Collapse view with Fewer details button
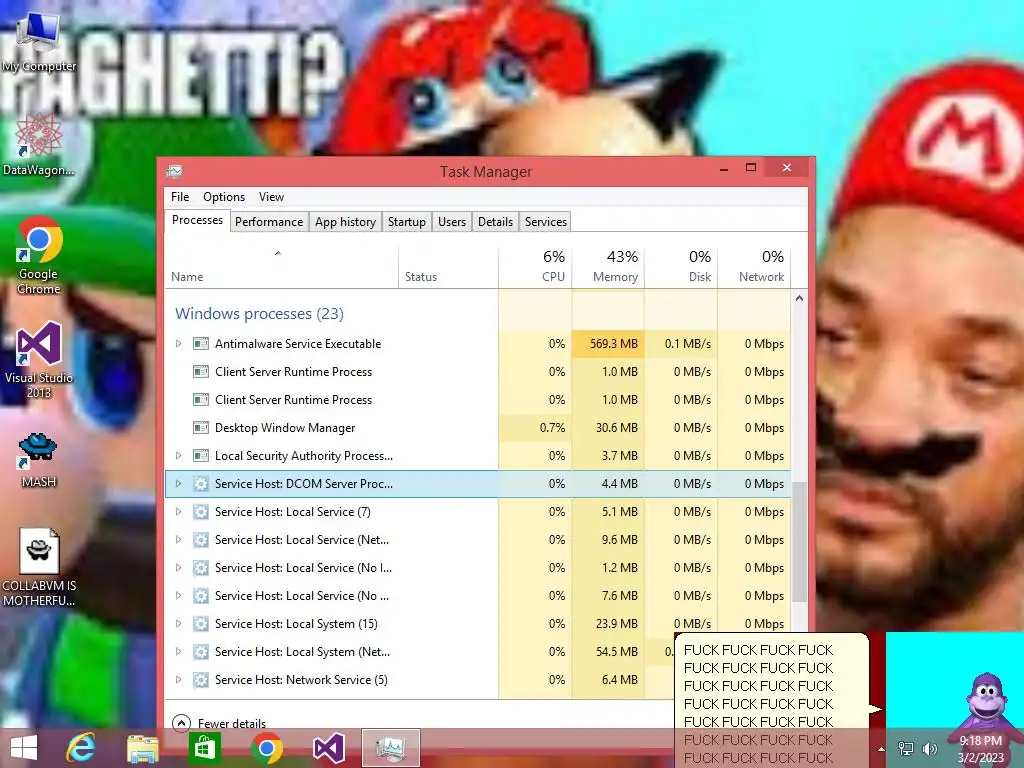The height and width of the screenshot is (768, 1024). click(219, 723)
